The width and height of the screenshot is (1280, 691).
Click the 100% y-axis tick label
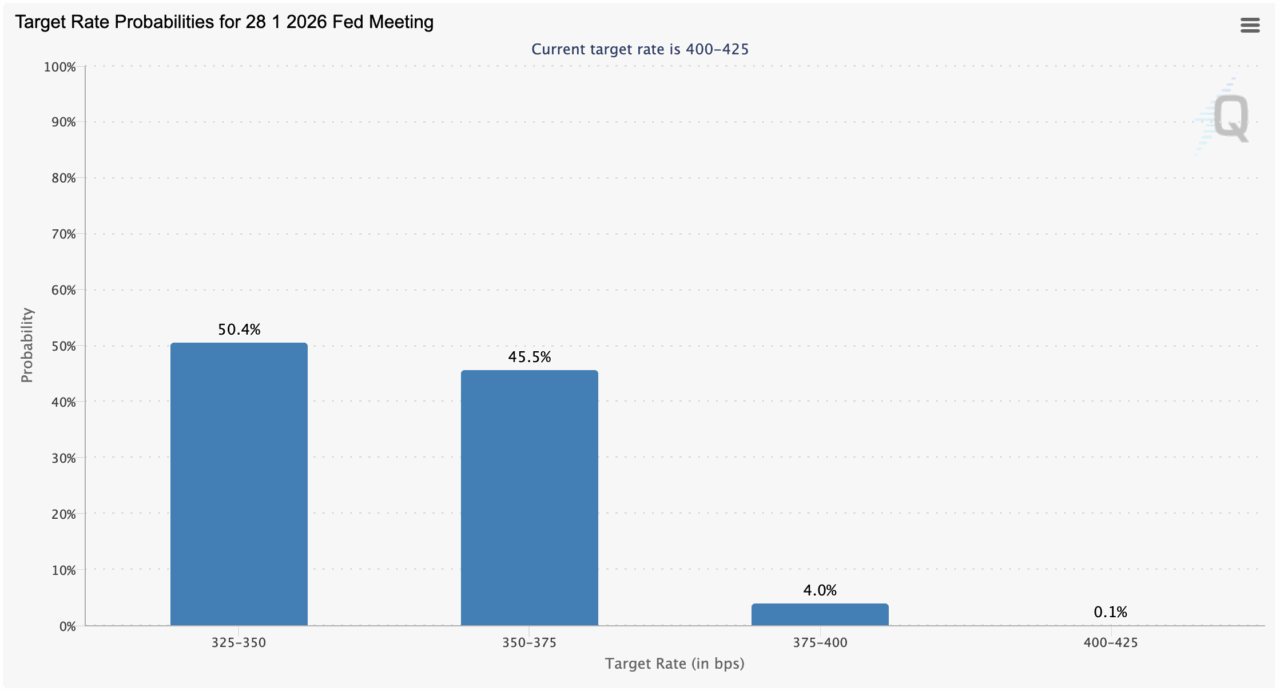59,67
